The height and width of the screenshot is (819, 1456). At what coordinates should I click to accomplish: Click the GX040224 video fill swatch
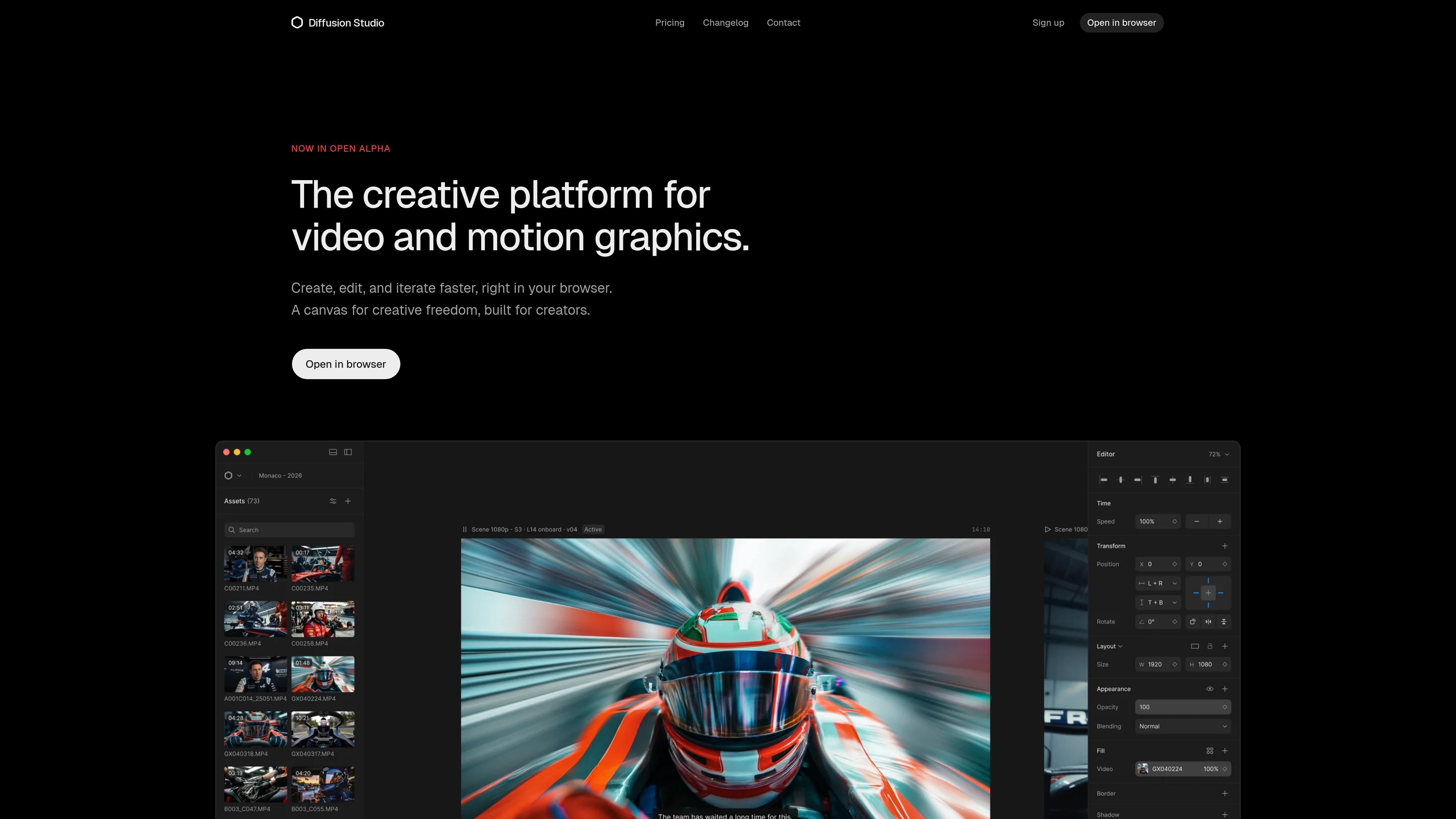(1142, 769)
